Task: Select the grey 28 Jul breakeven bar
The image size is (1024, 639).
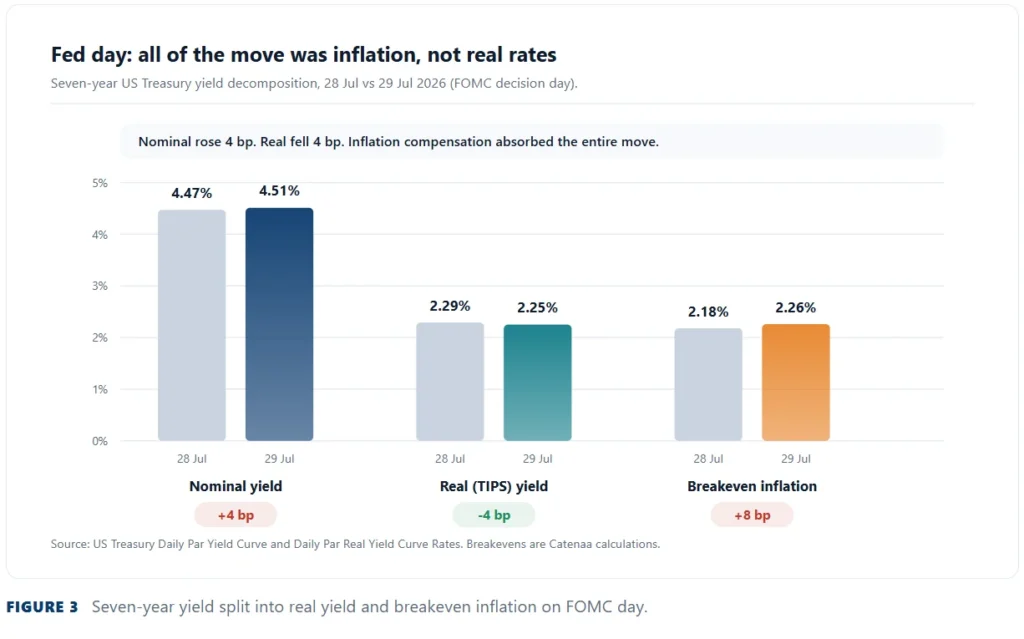Action: tap(708, 385)
